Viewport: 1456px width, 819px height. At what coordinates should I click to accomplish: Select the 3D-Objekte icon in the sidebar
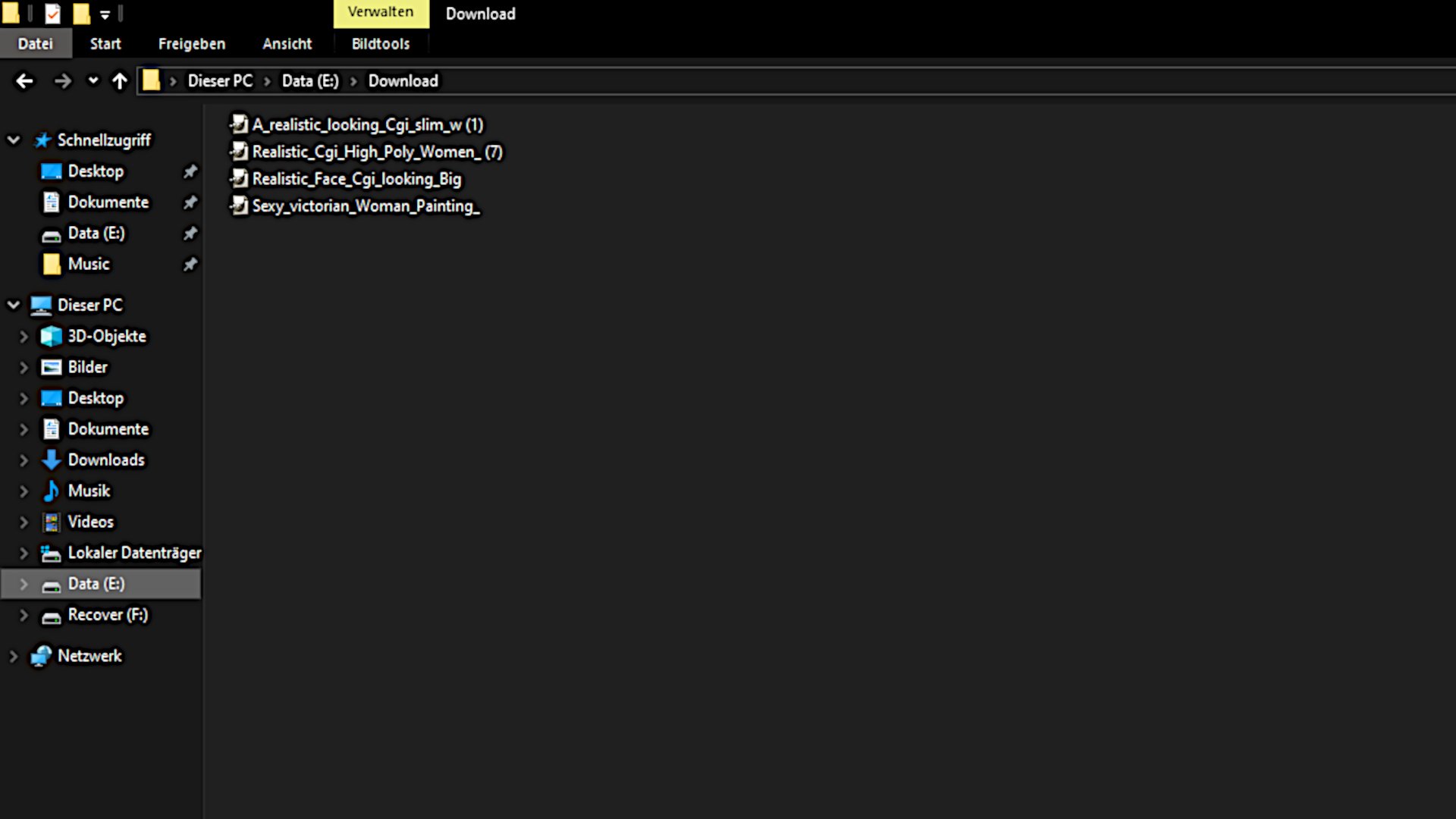[51, 336]
